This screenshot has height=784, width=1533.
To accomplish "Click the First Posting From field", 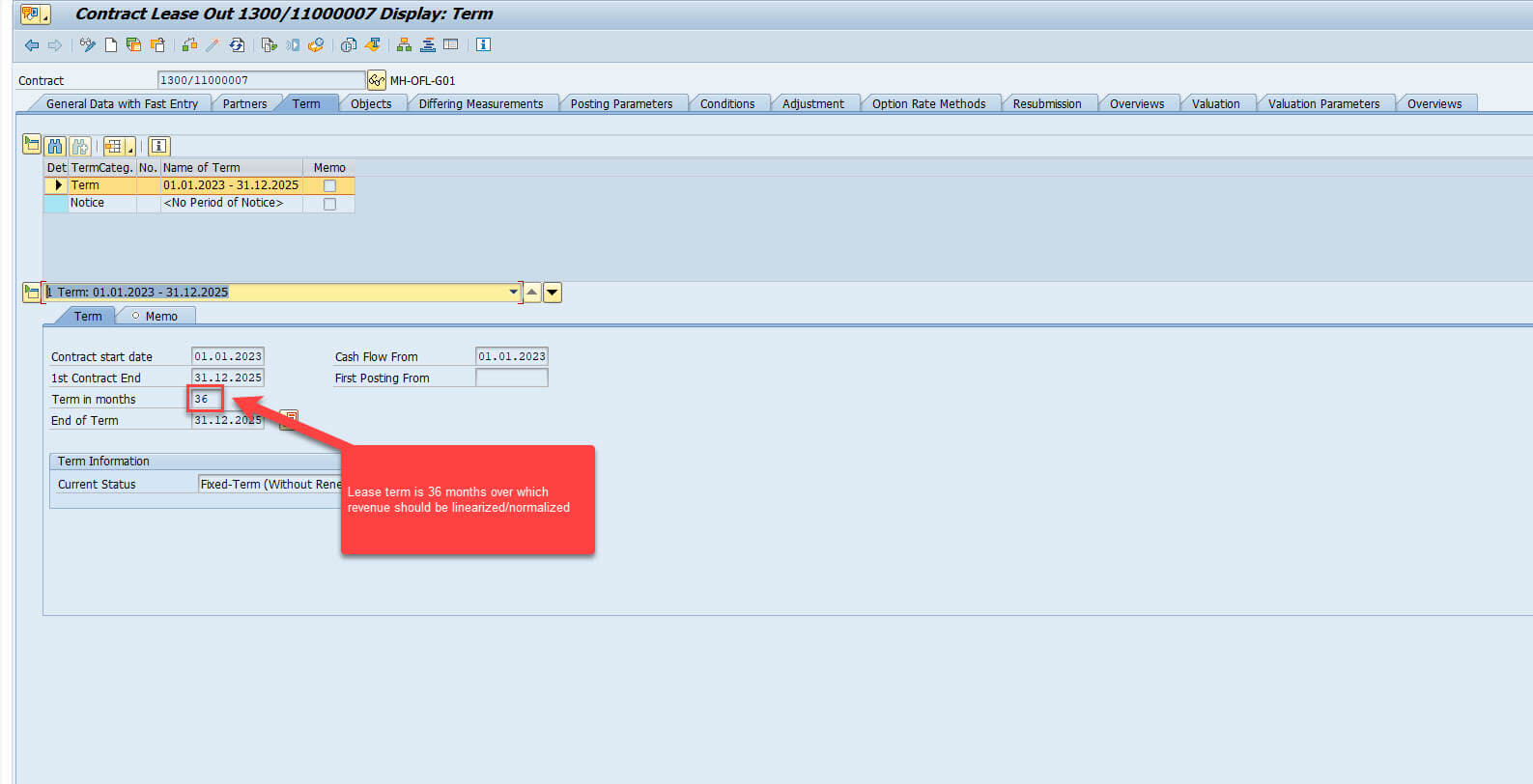I will point(511,378).
